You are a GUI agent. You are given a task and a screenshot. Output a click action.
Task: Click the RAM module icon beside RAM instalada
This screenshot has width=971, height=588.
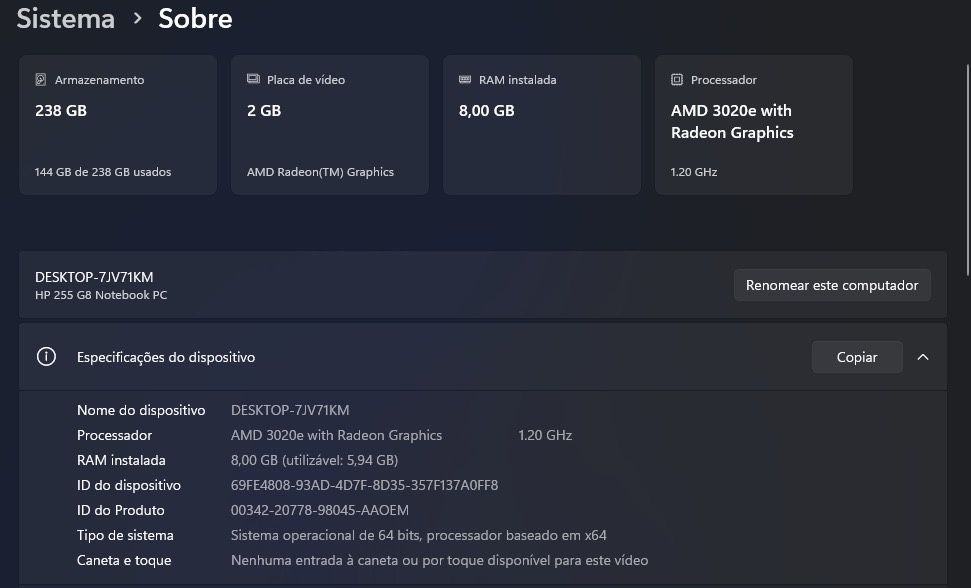point(465,80)
